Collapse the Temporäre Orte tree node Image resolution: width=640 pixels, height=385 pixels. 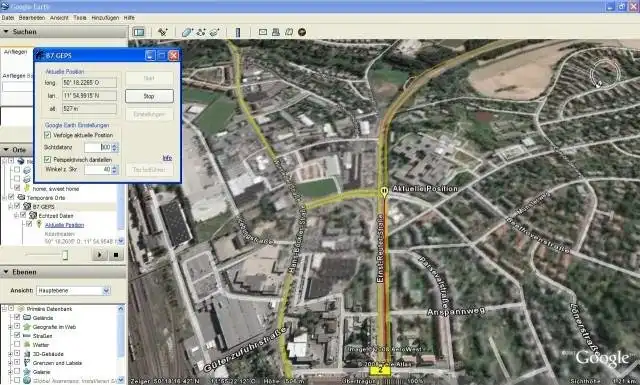(x=4, y=197)
